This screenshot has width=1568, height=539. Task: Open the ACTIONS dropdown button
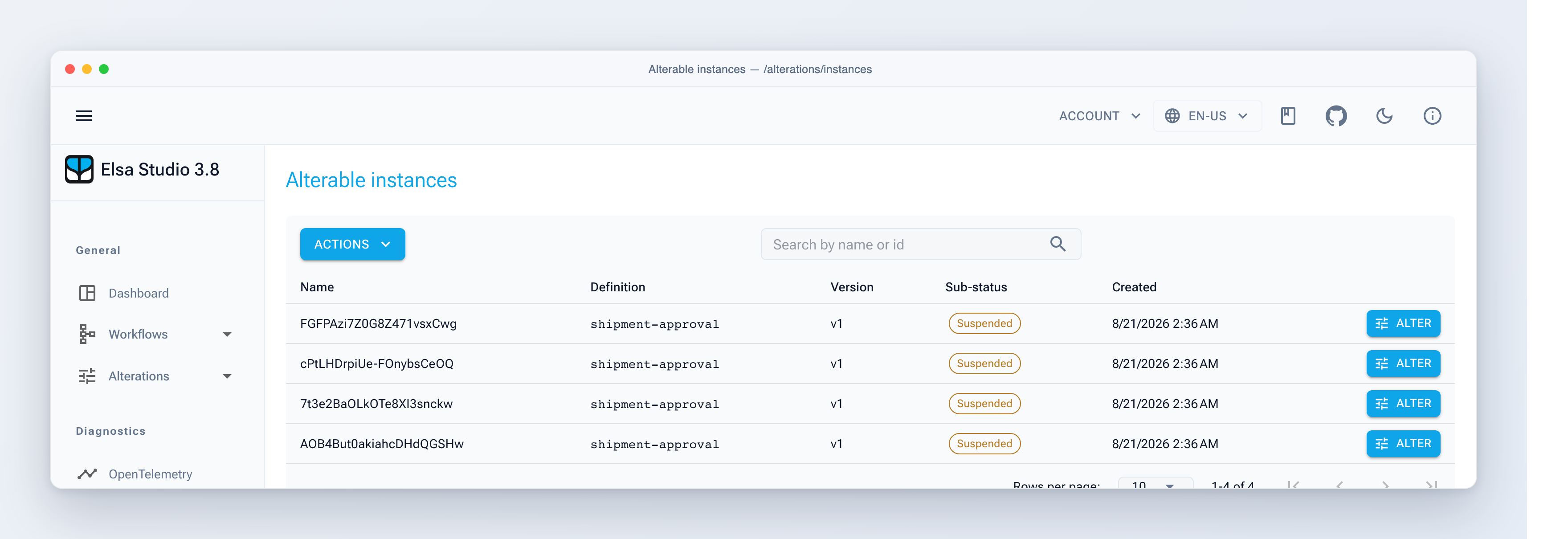click(x=352, y=244)
